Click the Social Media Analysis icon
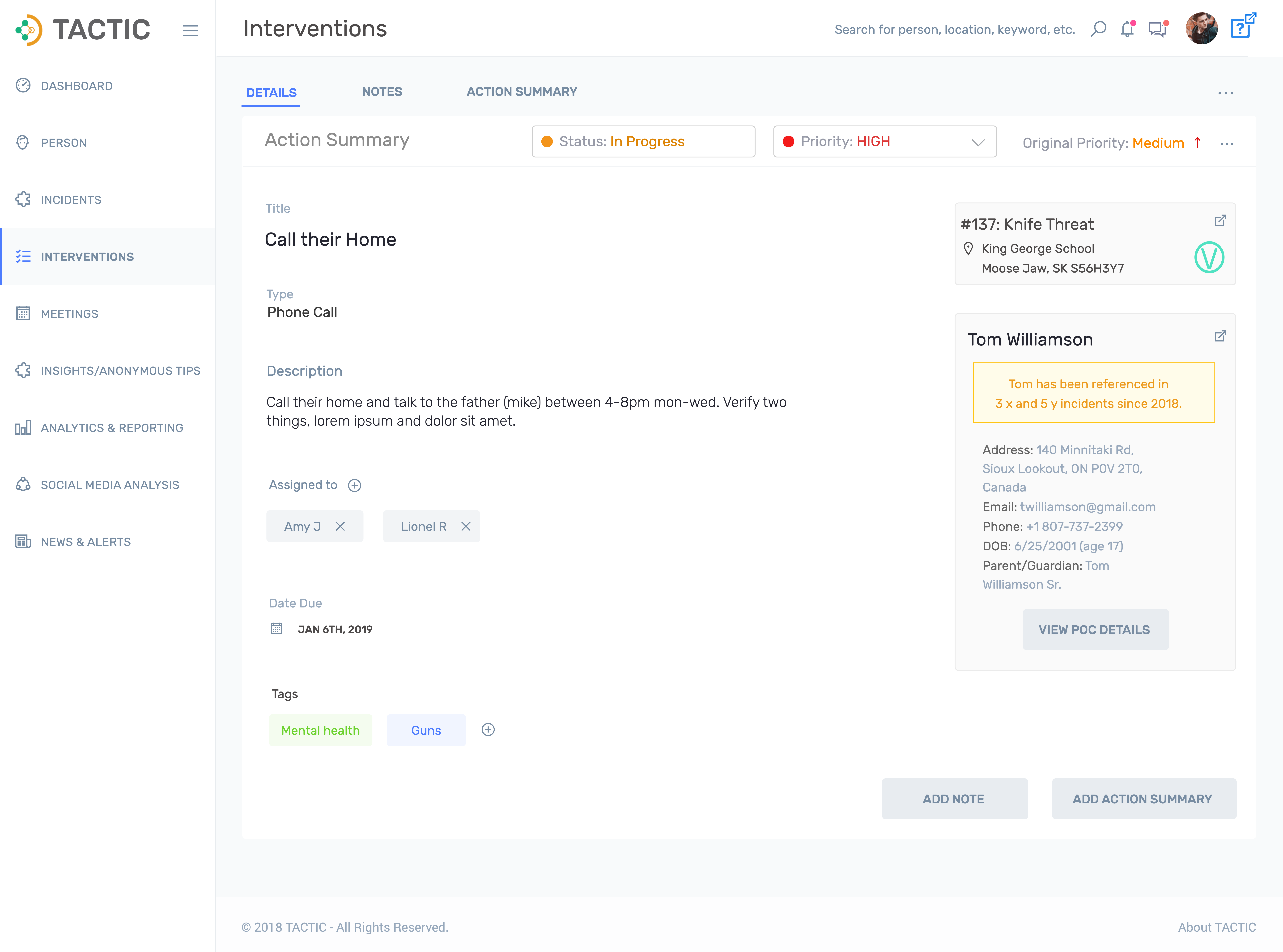The width and height of the screenshot is (1283, 952). 23,484
